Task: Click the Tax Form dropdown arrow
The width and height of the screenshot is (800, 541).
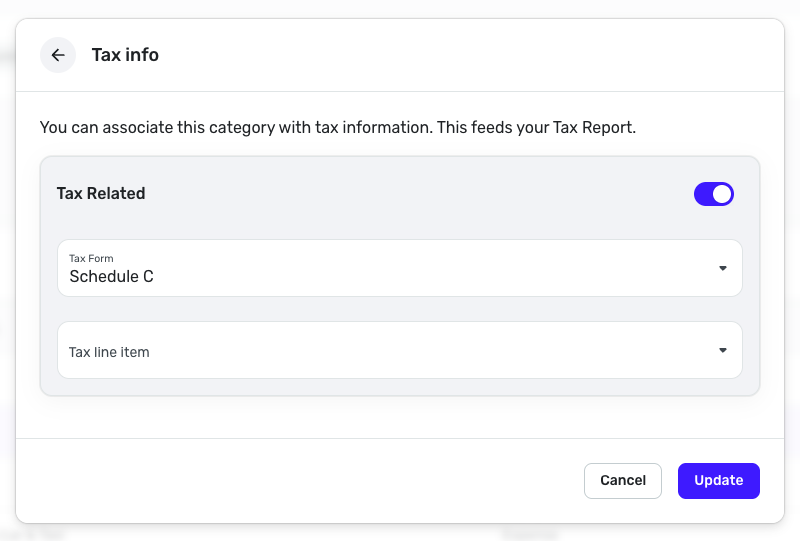Action: coord(722,268)
